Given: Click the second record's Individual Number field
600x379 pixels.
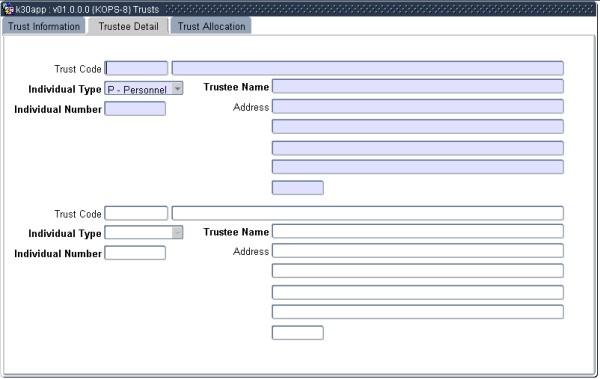Looking at the screenshot, I should (135, 253).
